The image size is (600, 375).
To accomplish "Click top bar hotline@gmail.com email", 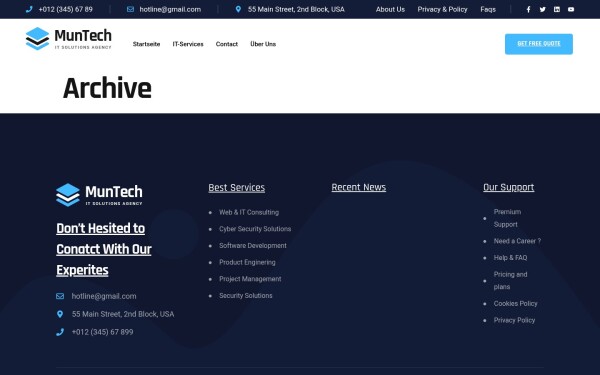I will (170, 9).
